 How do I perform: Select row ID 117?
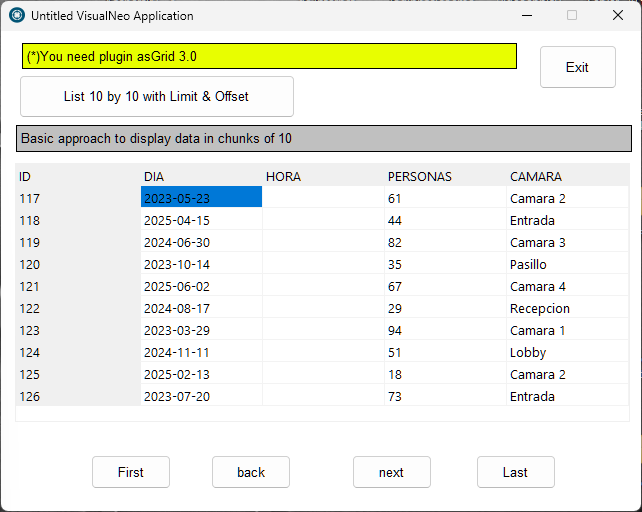(x=78, y=199)
